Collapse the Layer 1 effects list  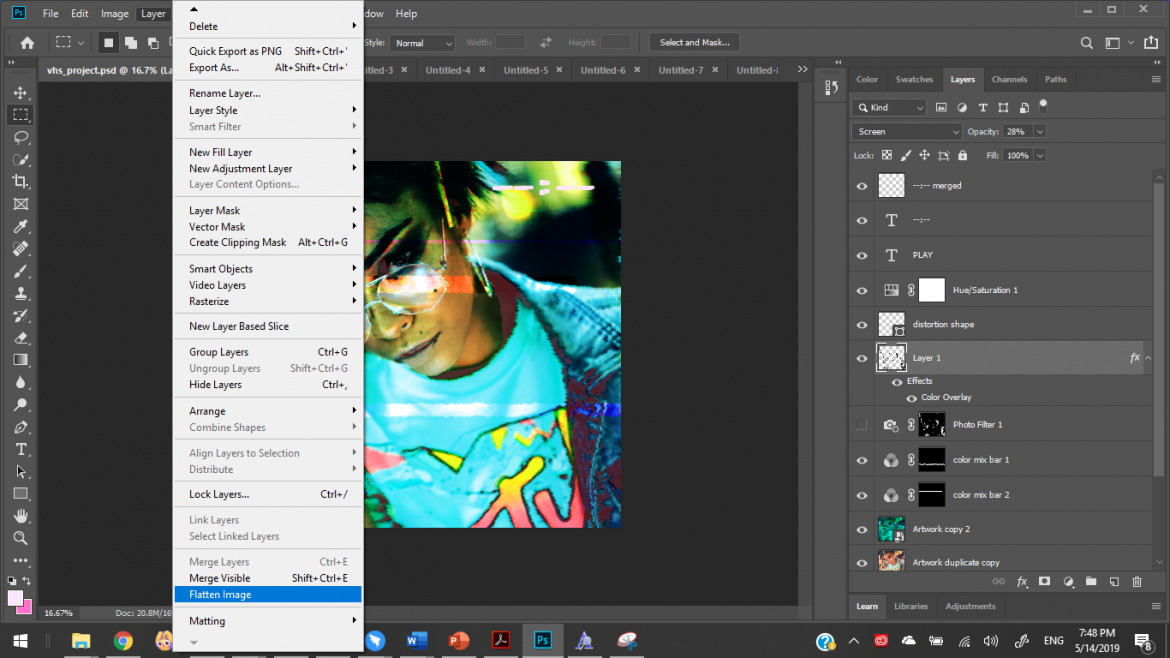[x=1146, y=357]
